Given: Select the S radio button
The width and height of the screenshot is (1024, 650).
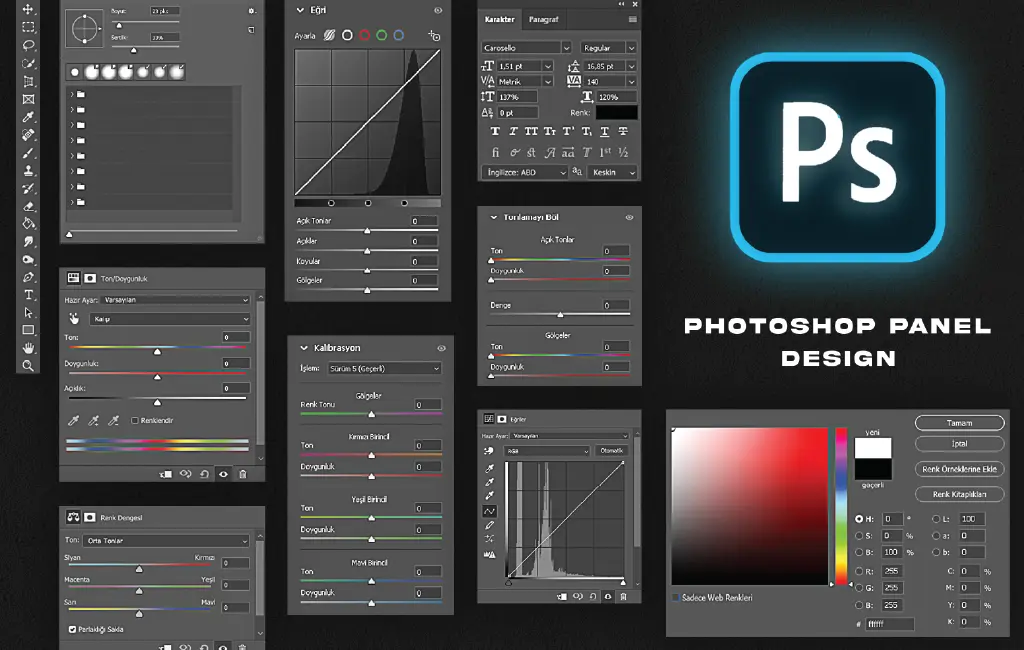Looking at the screenshot, I should pos(859,536).
